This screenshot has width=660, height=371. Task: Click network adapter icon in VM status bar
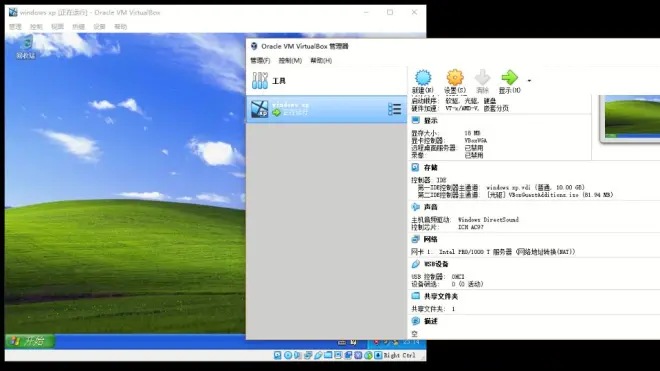click(x=308, y=355)
